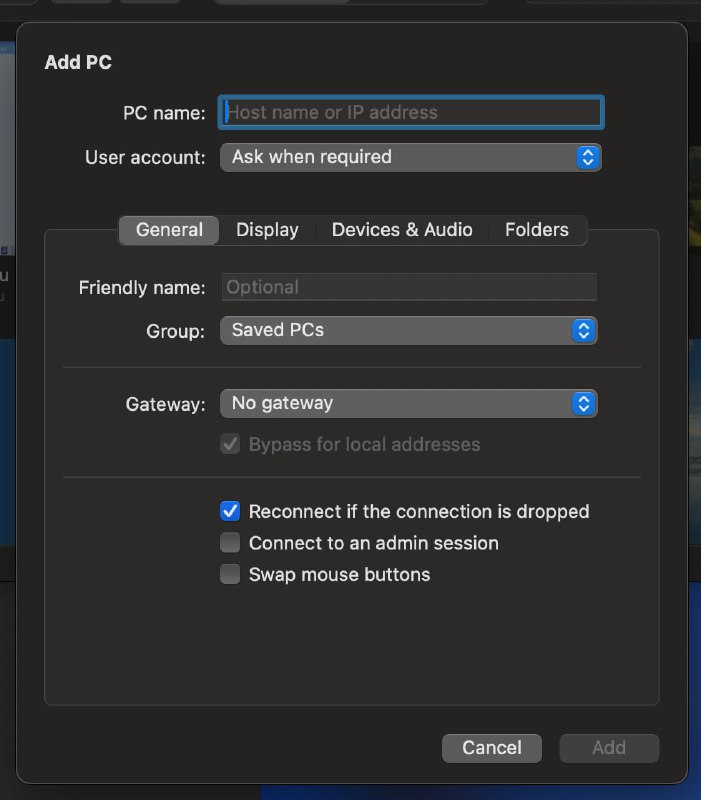
Task: Switch to the Display tab
Action: [x=266, y=230]
